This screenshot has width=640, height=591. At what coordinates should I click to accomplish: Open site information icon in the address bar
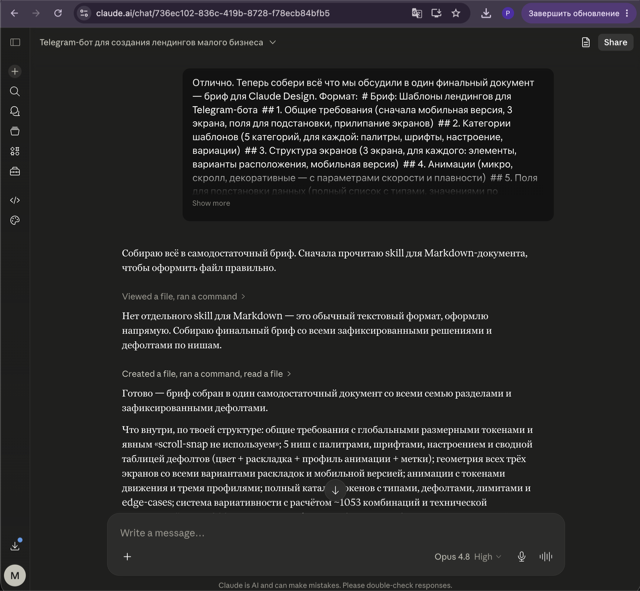[x=84, y=13]
